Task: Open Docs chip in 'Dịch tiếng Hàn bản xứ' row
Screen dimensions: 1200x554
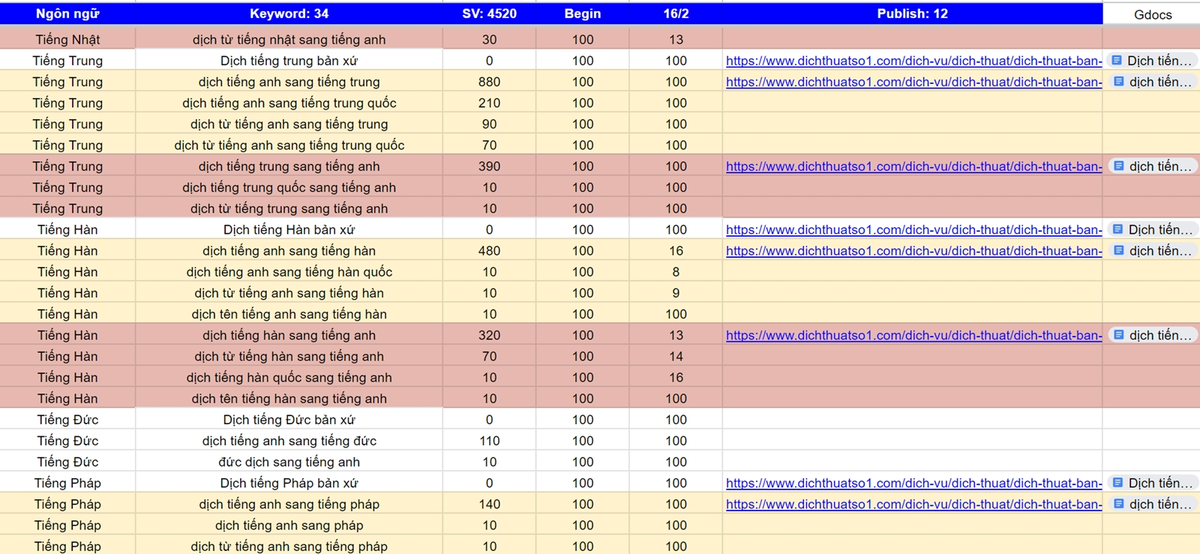Action: [1153, 230]
